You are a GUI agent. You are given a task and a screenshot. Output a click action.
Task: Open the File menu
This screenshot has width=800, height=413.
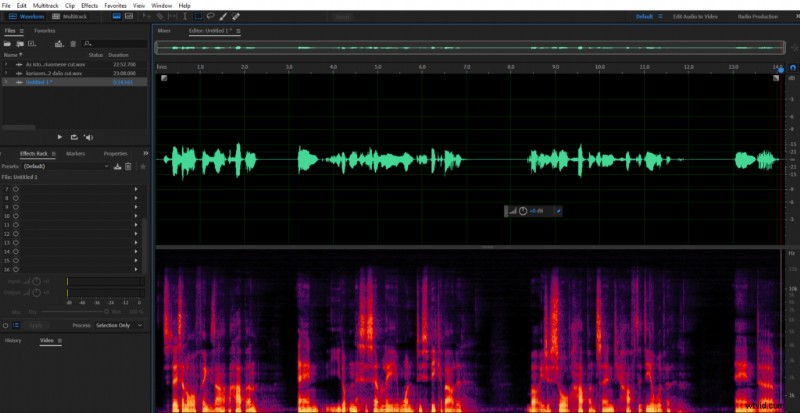7,5
